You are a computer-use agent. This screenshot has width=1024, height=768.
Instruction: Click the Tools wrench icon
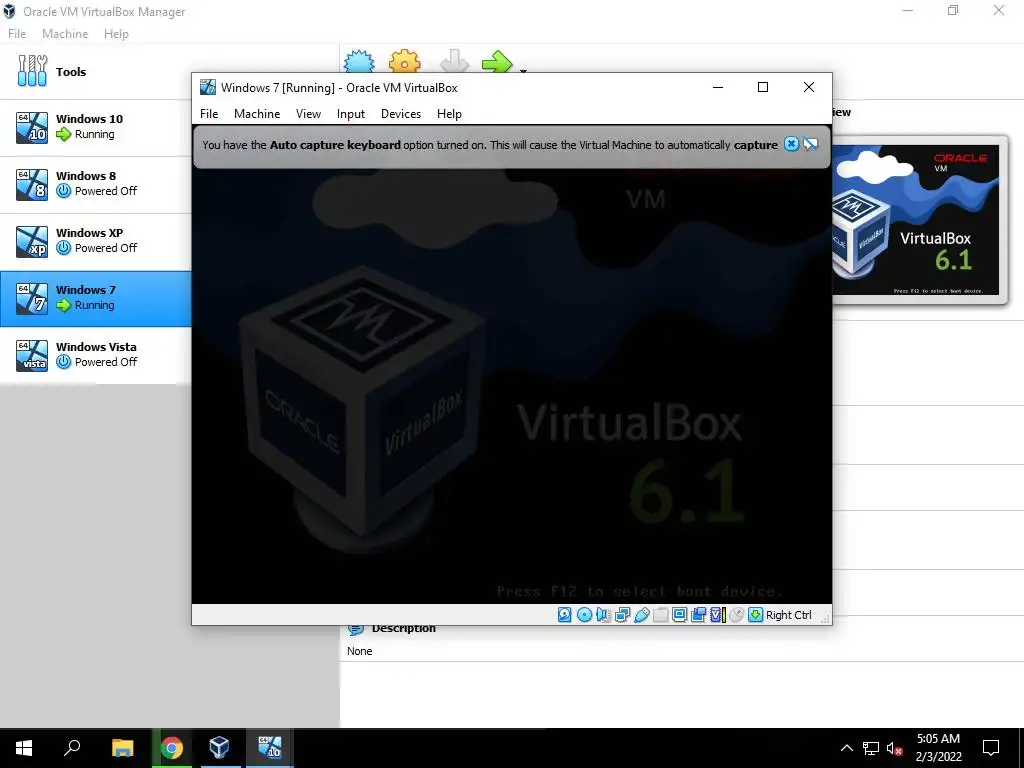[32, 71]
